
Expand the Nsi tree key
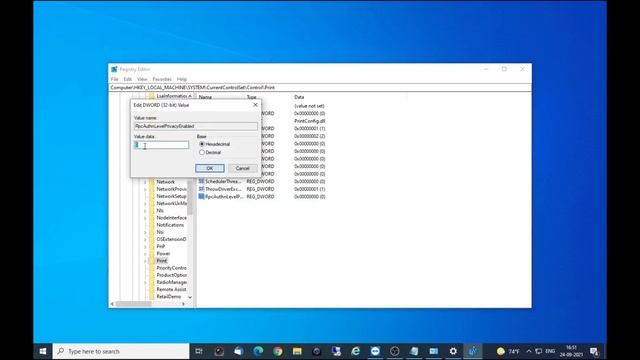pyautogui.click(x=145, y=232)
